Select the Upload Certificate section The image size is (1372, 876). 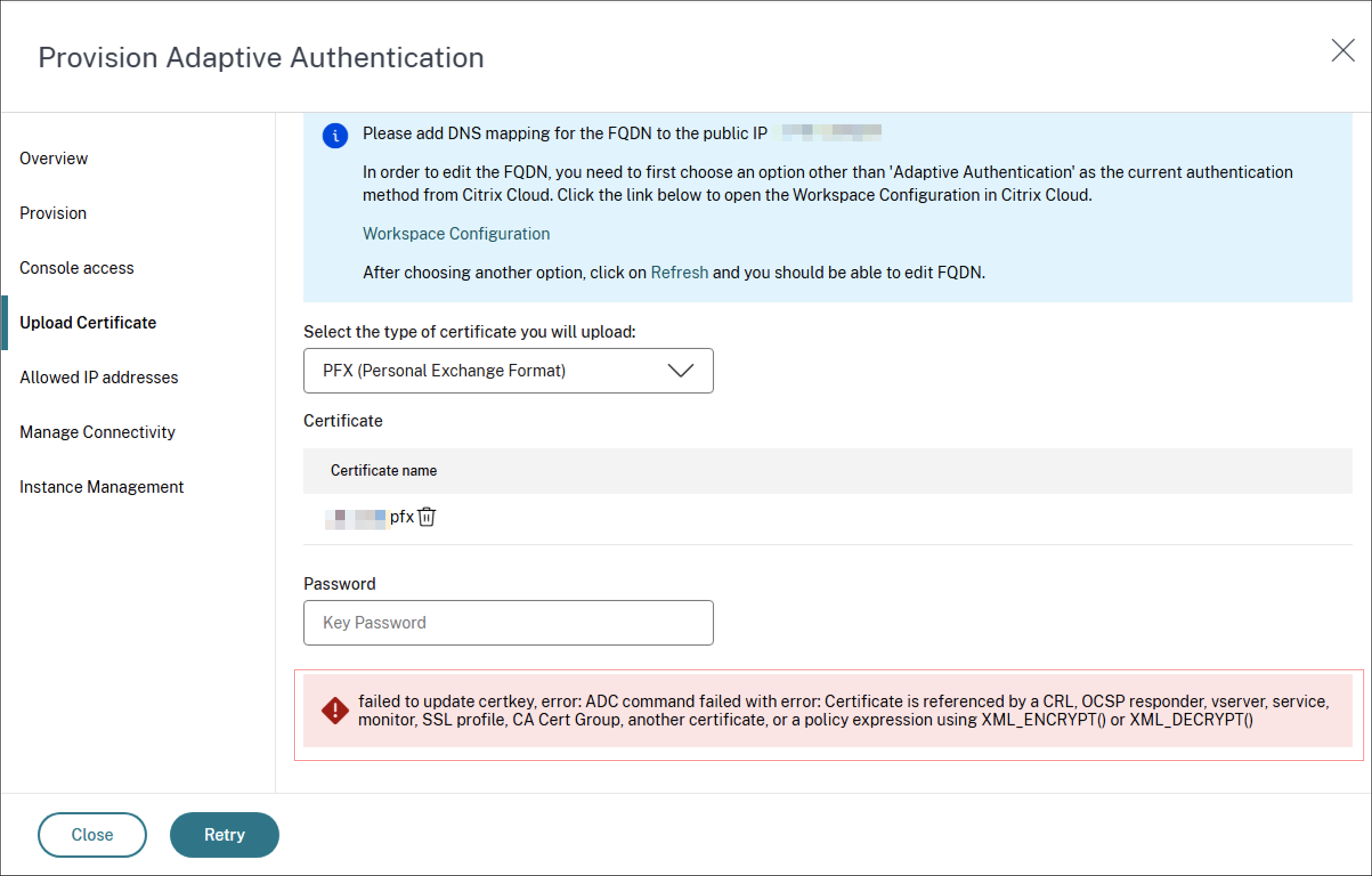click(88, 322)
